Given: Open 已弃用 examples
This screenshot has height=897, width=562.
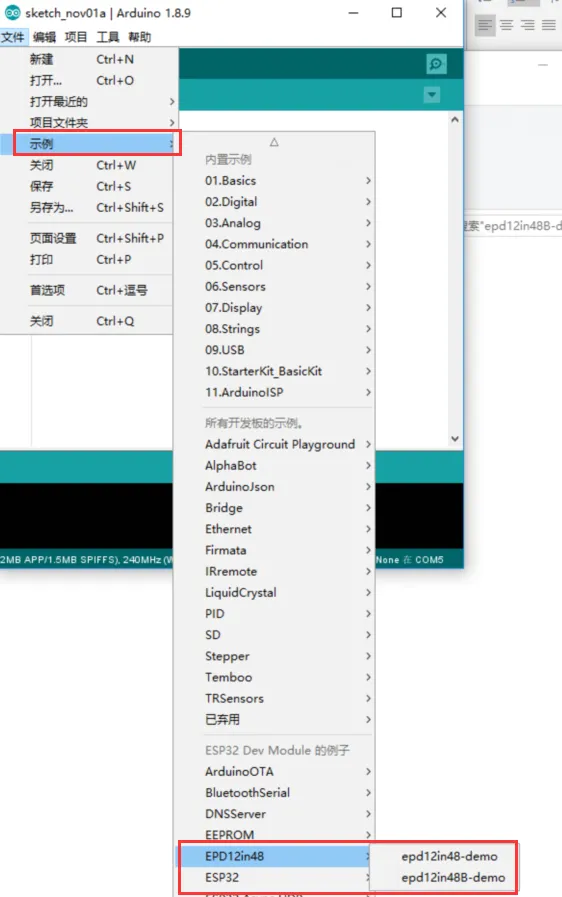Looking at the screenshot, I should [274, 719].
